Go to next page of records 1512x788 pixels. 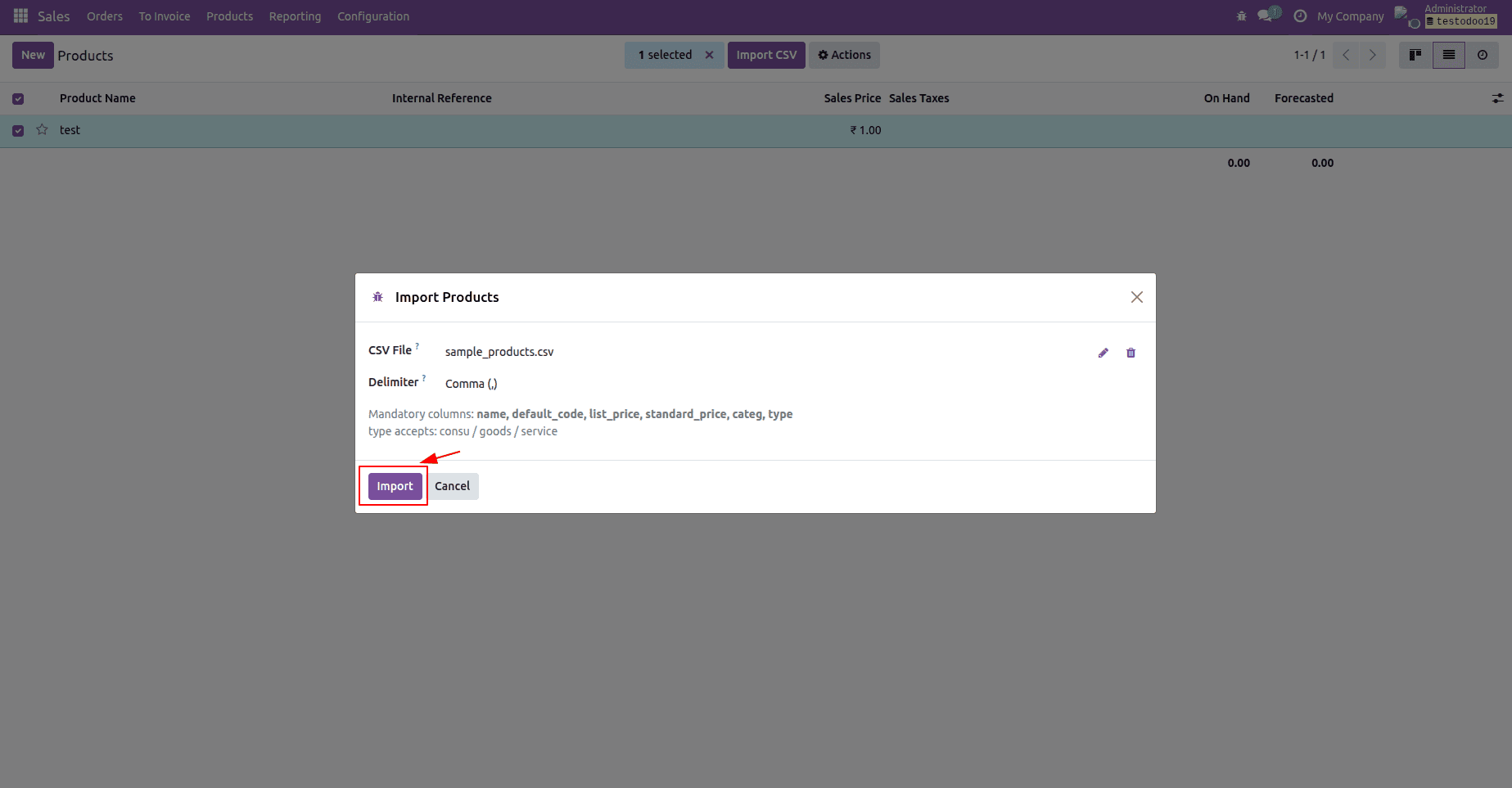coord(1373,55)
